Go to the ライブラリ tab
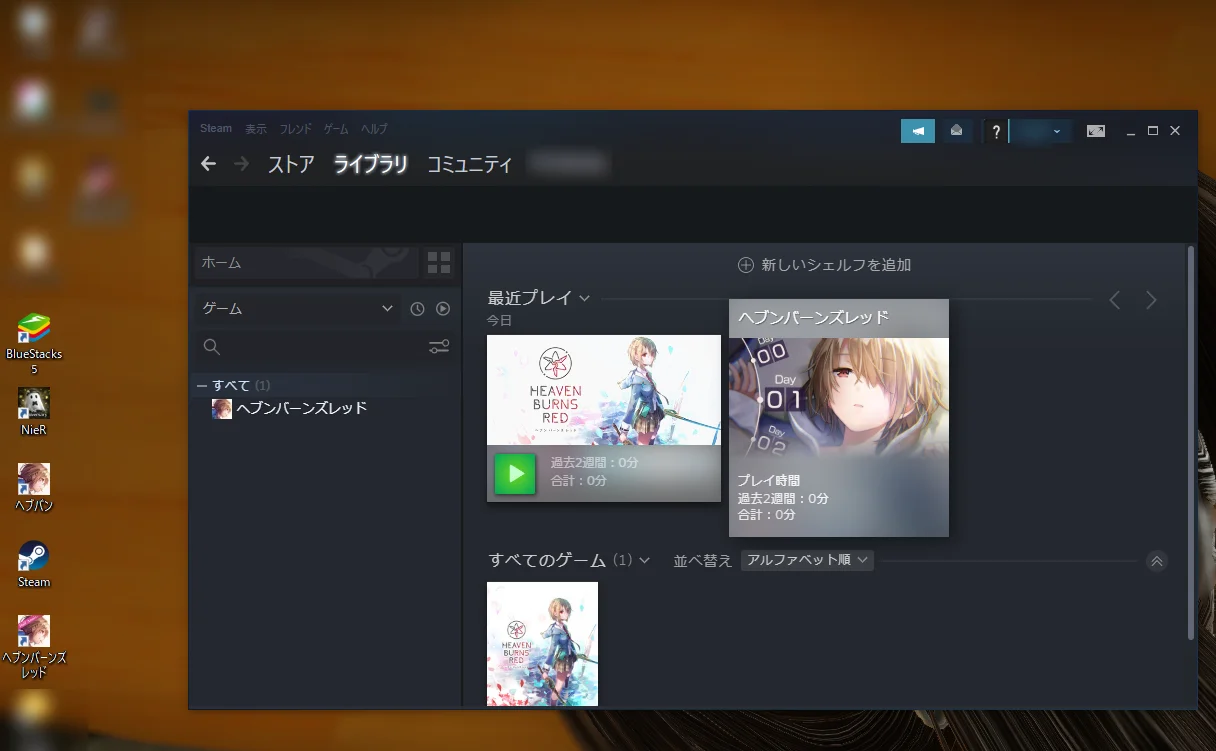 coord(371,165)
